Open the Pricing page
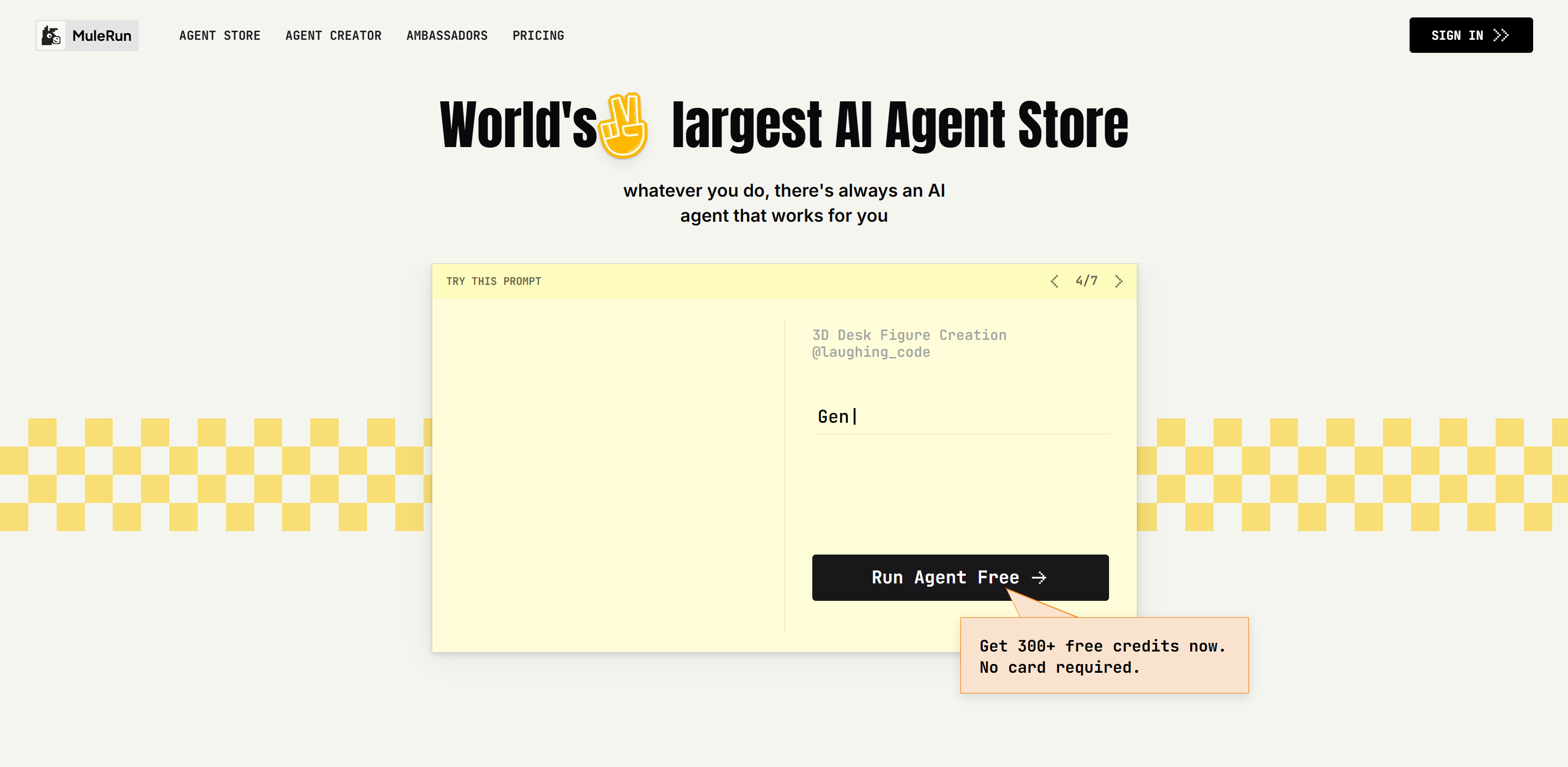The height and width of the screenshot is (767, 1568). tap(537, 35)
